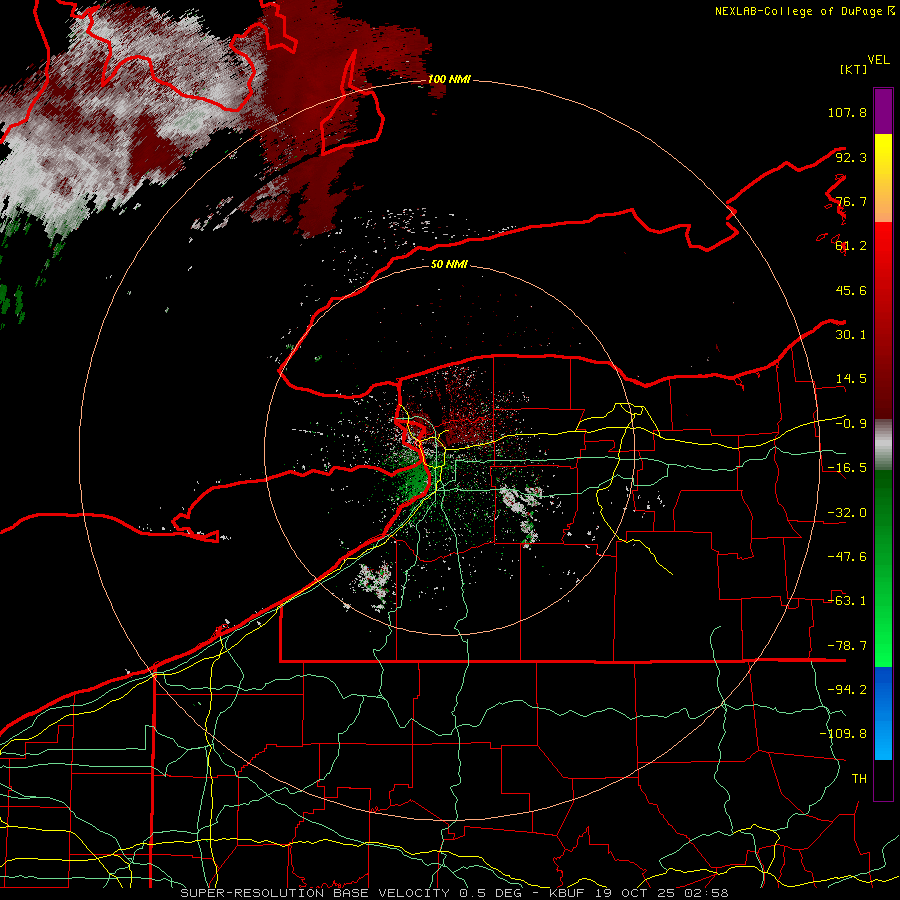Click the 61.2 legend value
The image size is (900, 900).
[851, 246]
